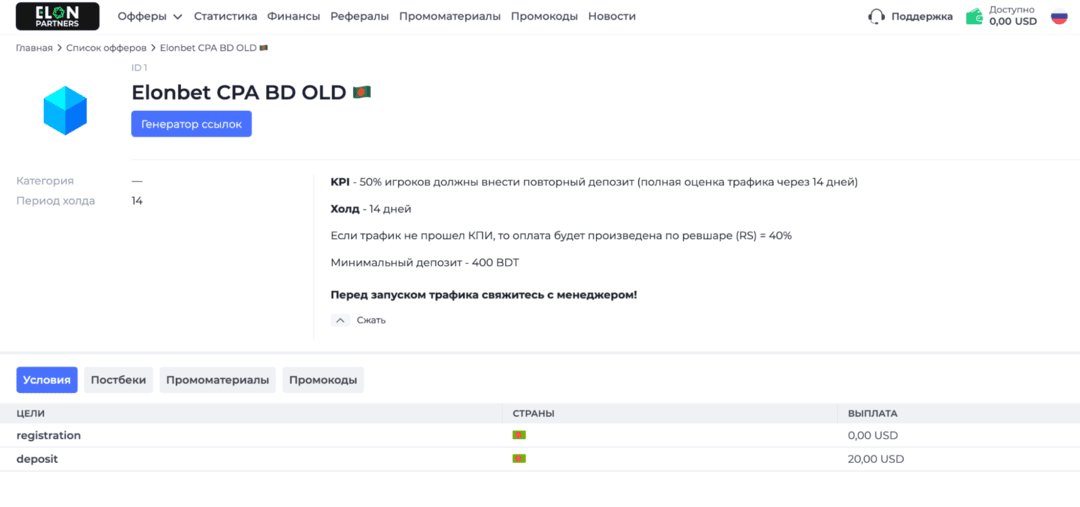Viewport: 1080px width, 507px height.
Task: Click the Перед запуском трафика warning text
Action: point(484,295)
